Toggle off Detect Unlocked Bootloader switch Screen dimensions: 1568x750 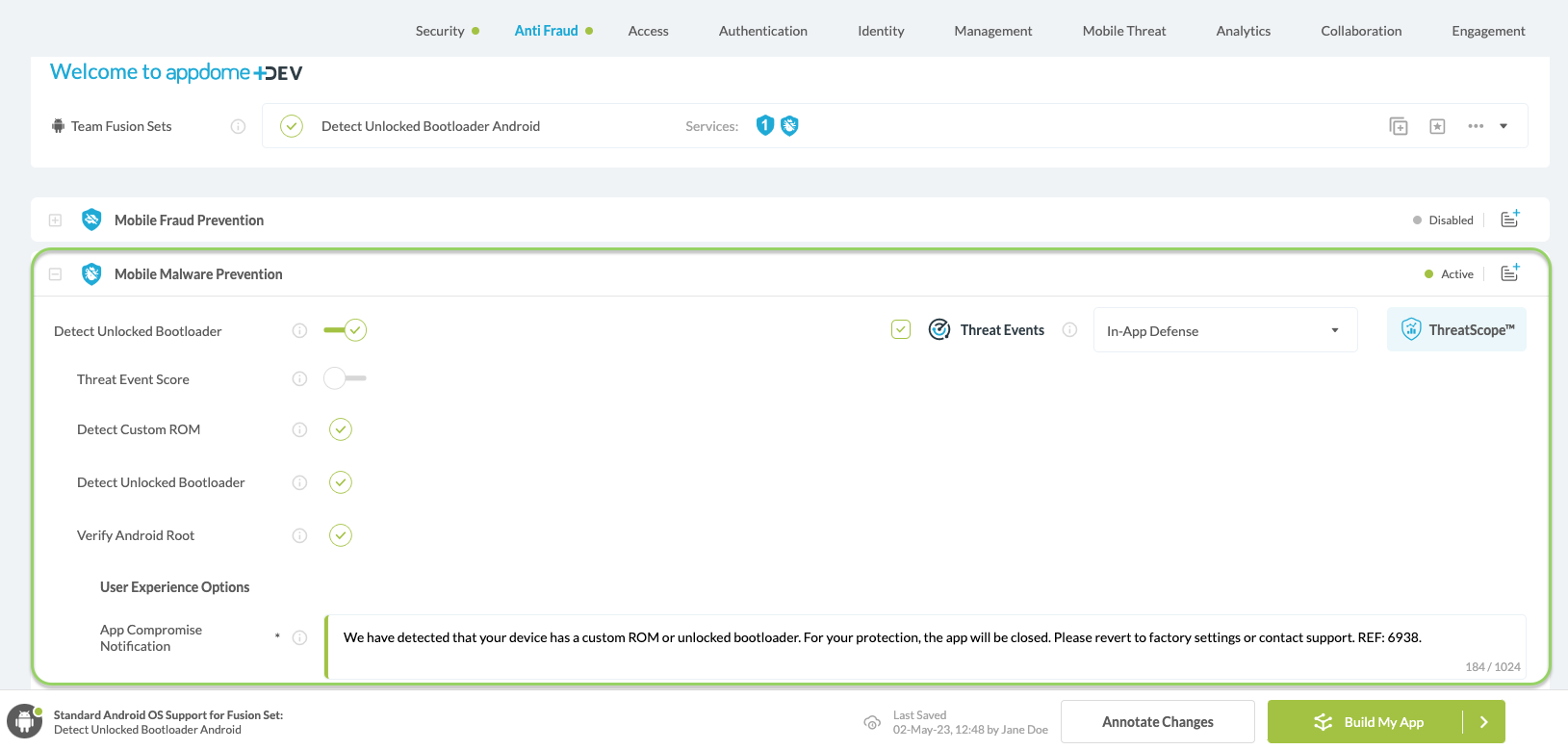(x=346, y=330)
